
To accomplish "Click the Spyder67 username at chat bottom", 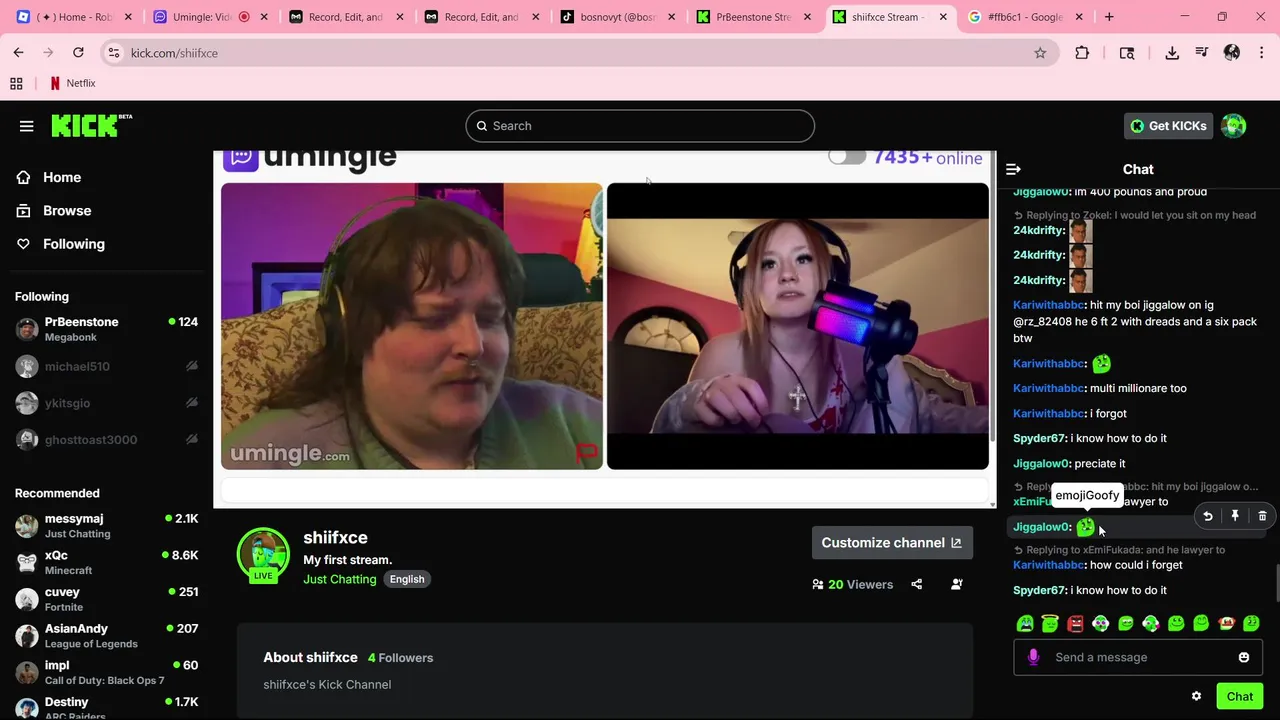I will (1039, 590).
